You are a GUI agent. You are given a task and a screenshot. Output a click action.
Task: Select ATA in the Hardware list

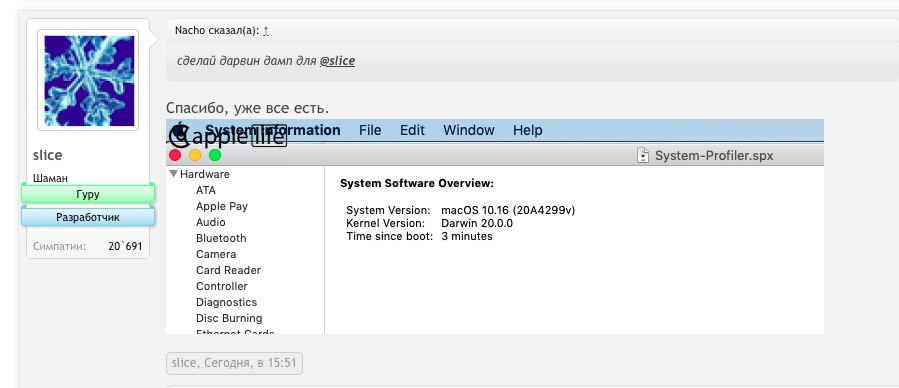point(206,190)
